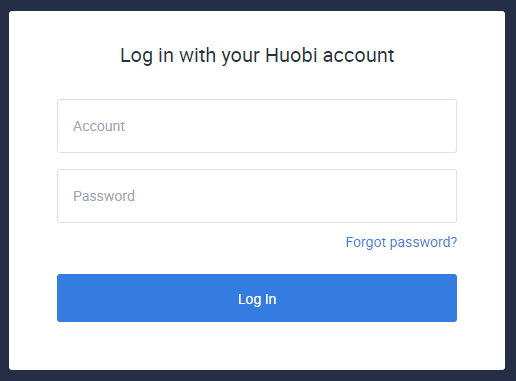Place cursor in the Password box
Screen dimensions: 516x381
click(257, 196)
